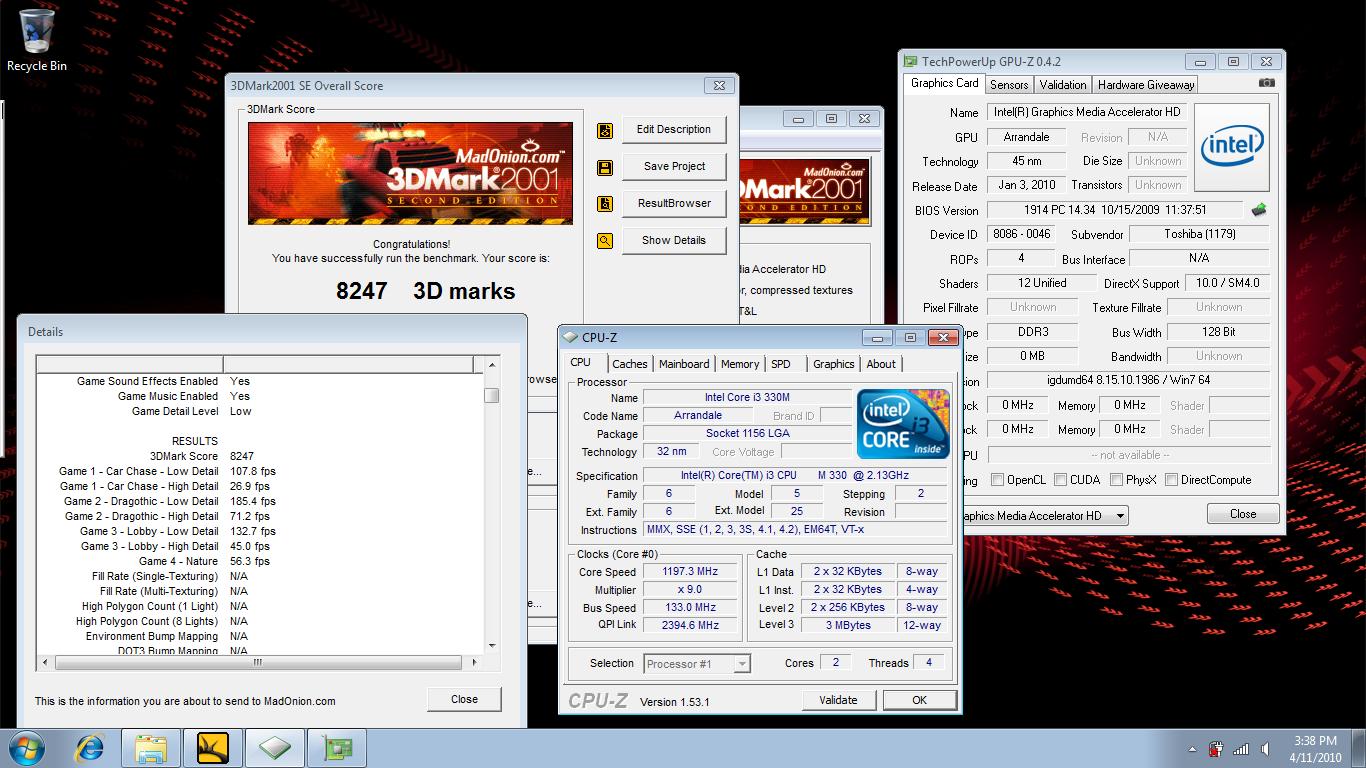This screenshot has width=1366, height=768.
Task: Click the Save Project disk icon
Action: pyautogui.click(x=605, y=167)
